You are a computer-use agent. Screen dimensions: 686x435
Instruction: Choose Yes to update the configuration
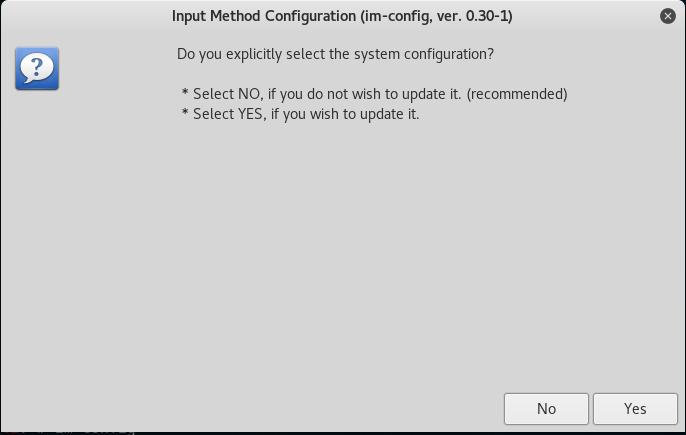coord(635,409)
